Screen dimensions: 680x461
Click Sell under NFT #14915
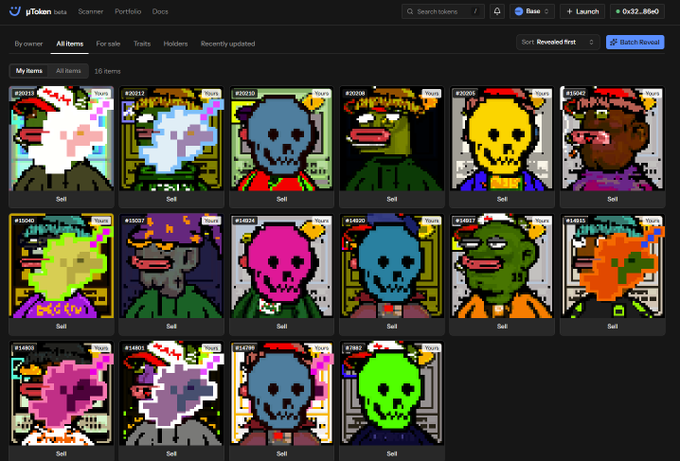[612, 326]
